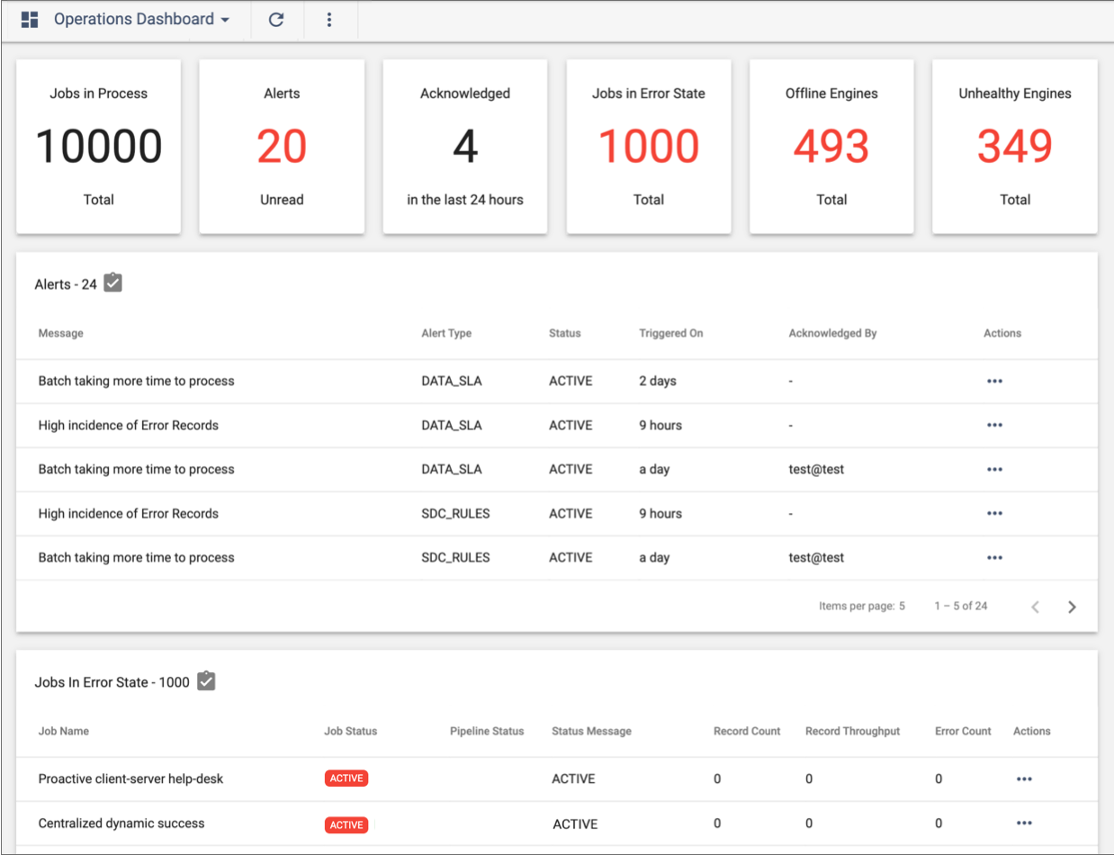This screenshot has height=855, width=1114.
Task: Click the Record Throughput column header
Action: (853, 731)
